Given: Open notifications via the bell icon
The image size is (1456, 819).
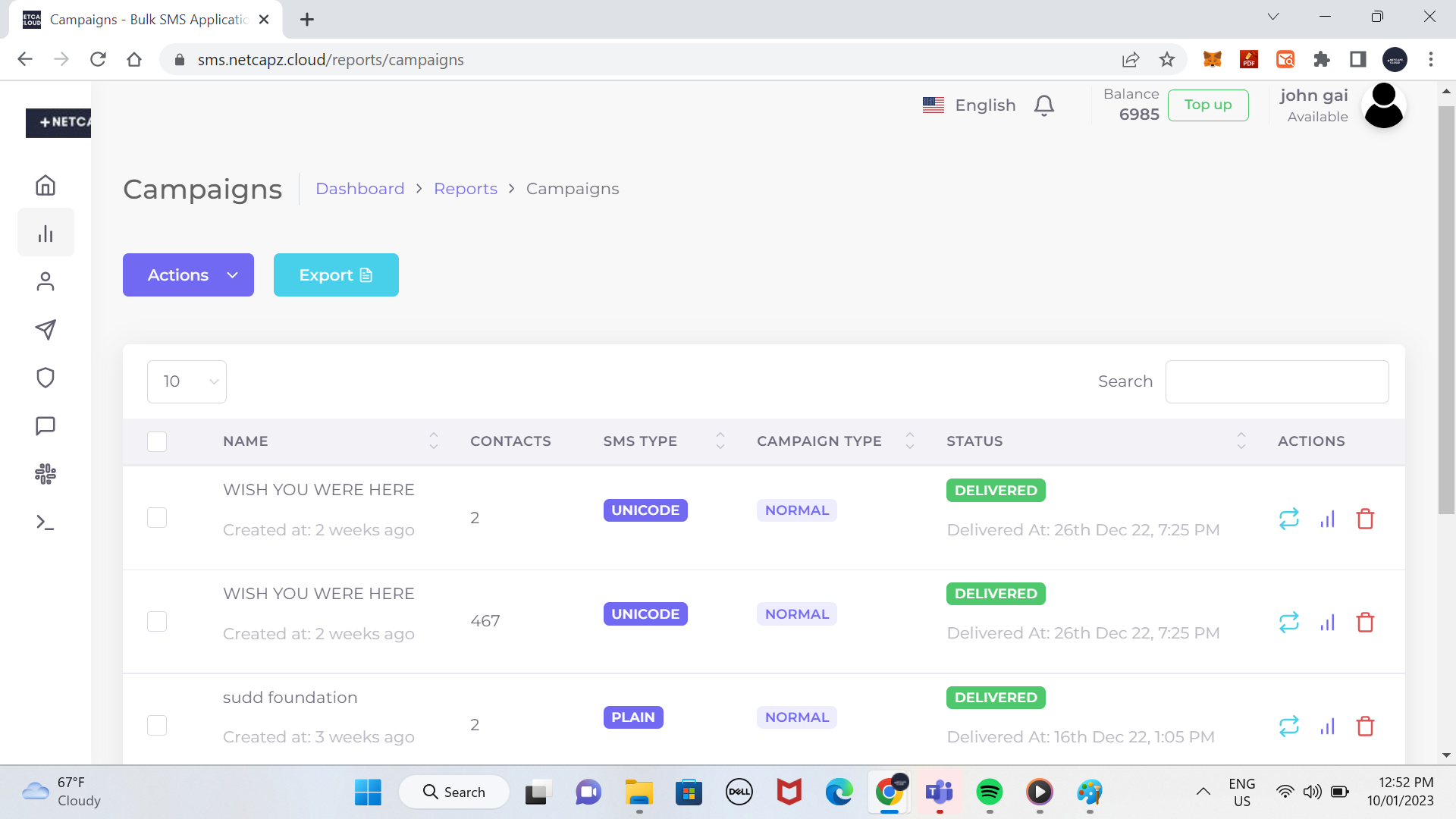Looking at the screenshot, I should (x=1044, y=105).
